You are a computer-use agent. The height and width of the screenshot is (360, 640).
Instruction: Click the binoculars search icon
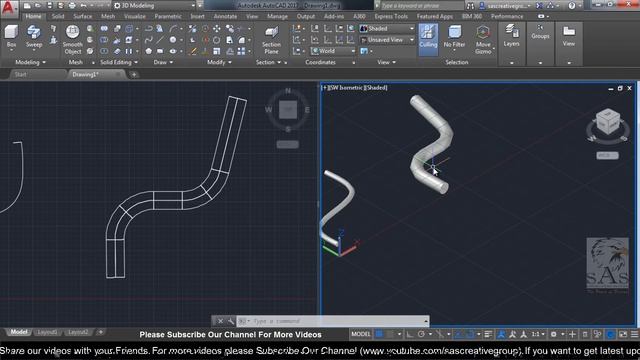tap(470, 6)
